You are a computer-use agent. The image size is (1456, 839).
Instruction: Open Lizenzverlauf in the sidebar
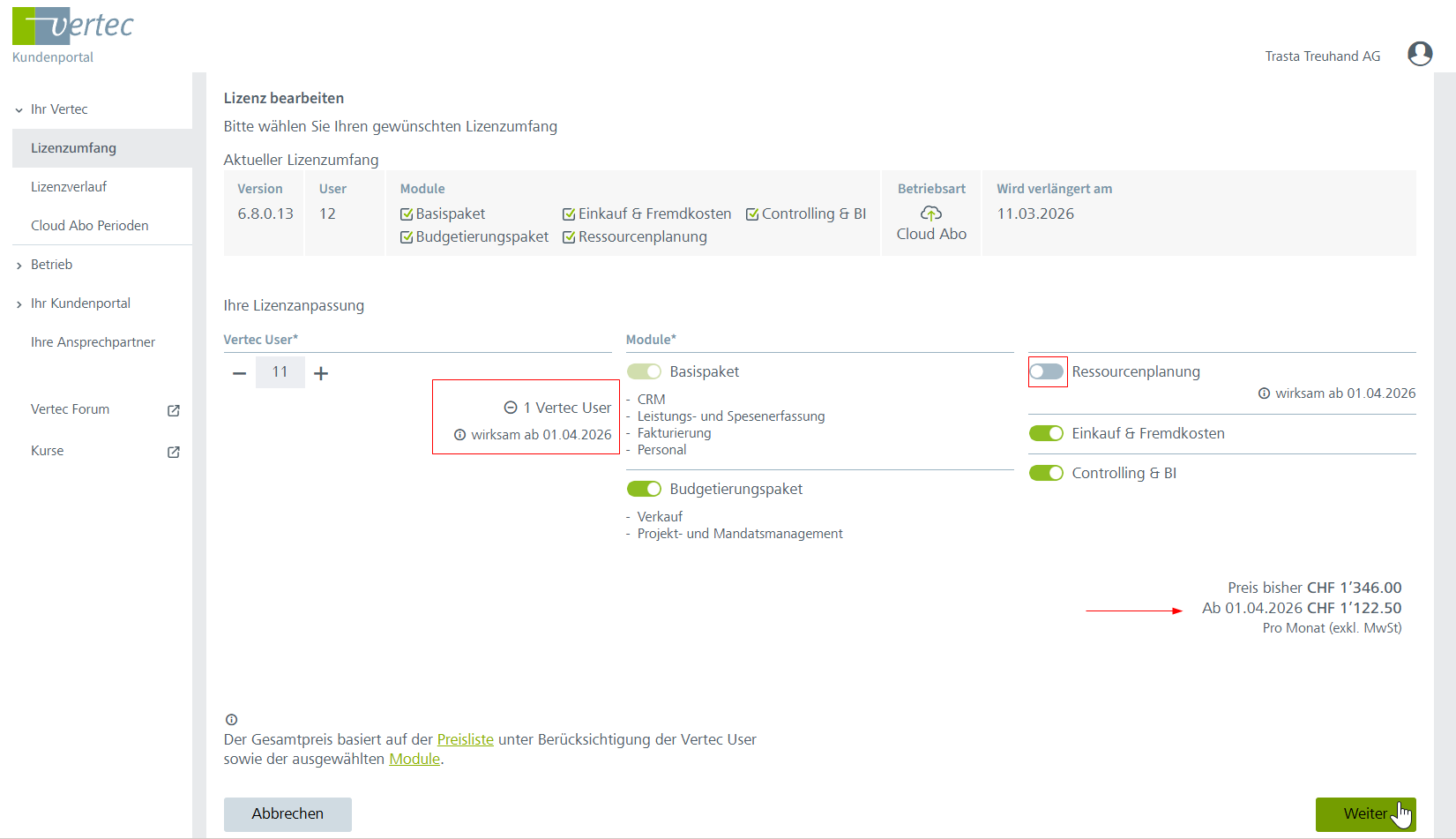tap(69, 187)
